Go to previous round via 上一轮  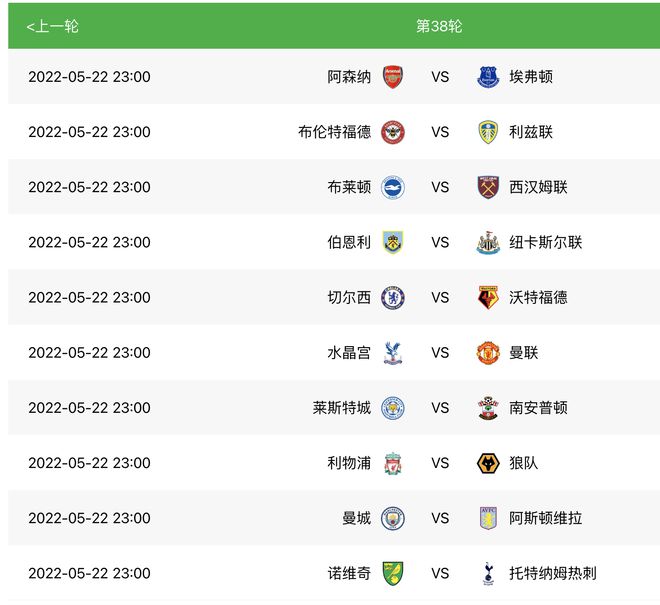tap(53, 26)
